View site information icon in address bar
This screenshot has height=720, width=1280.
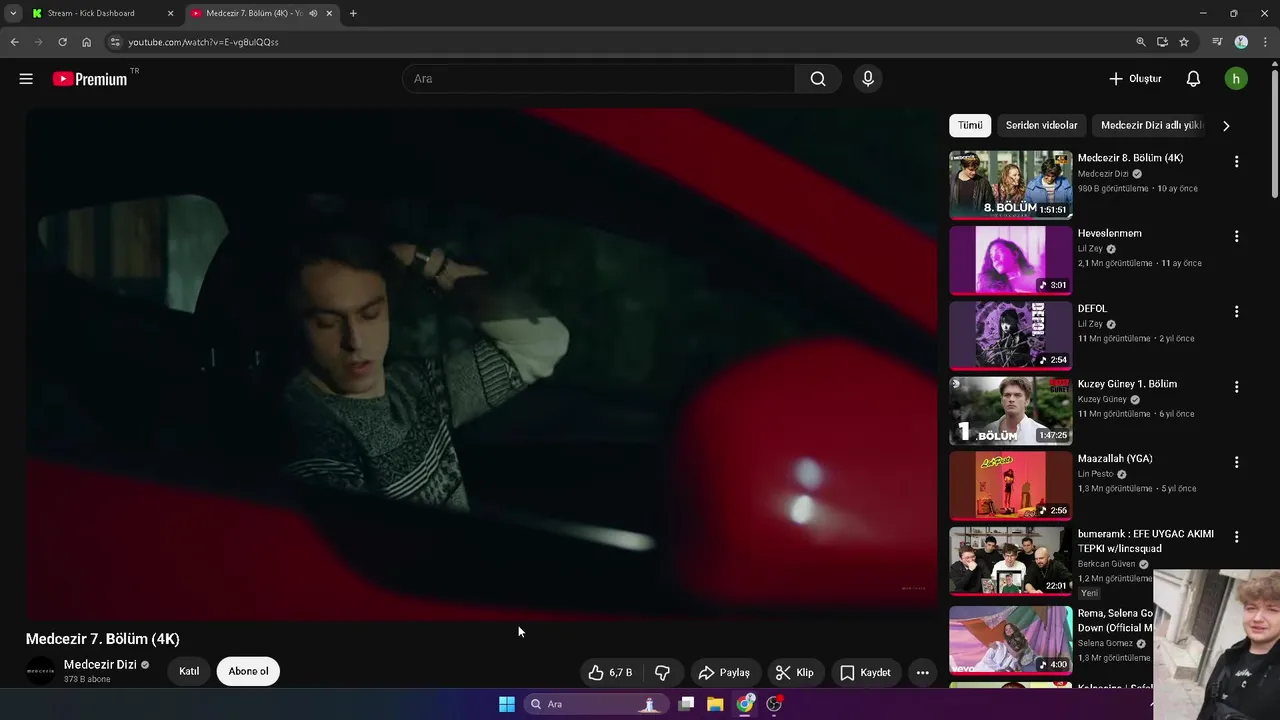point(115,42)
